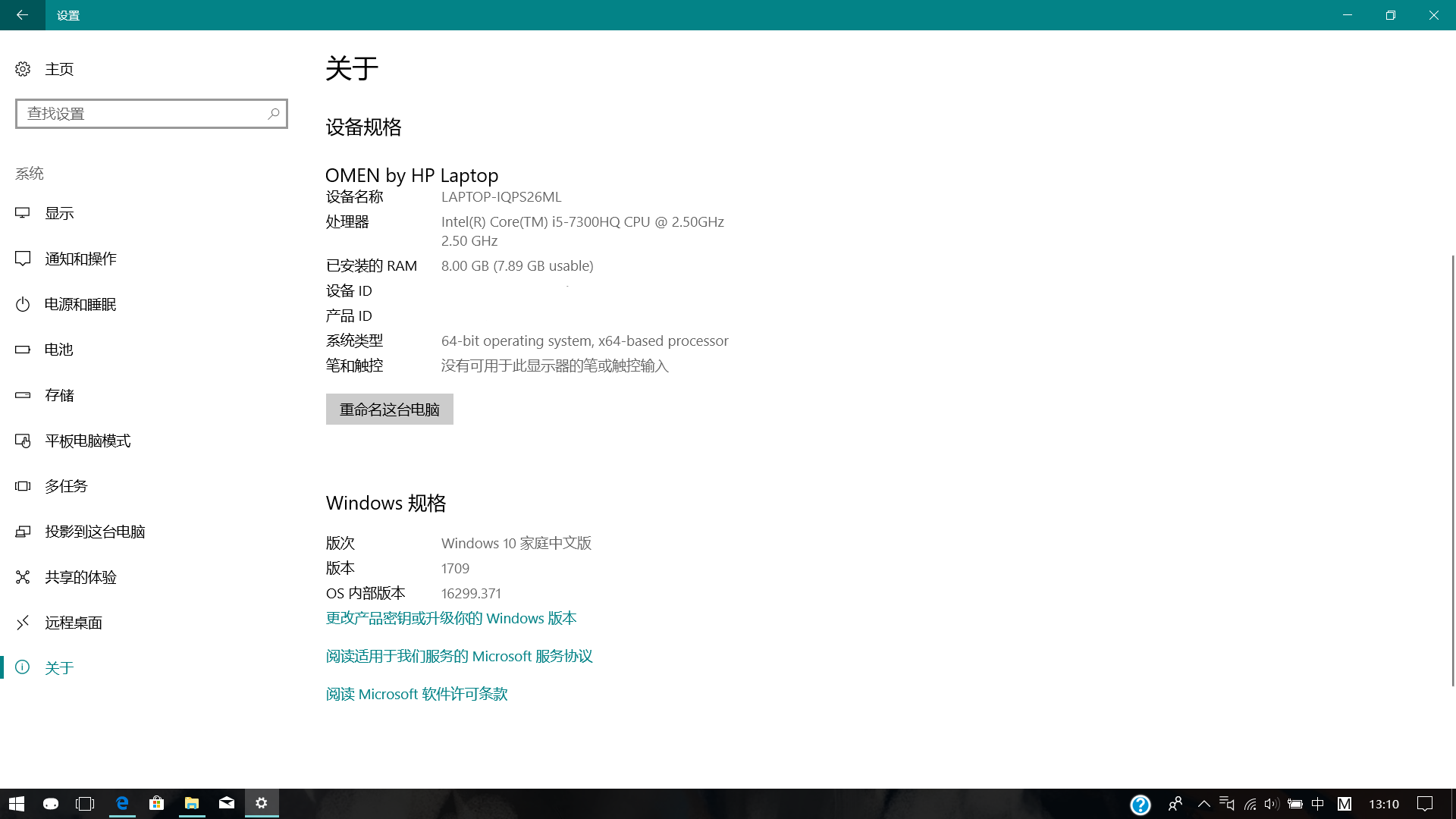
Task: Click the Wi-Fi icon in the system tray
Action: [1250, 805]
